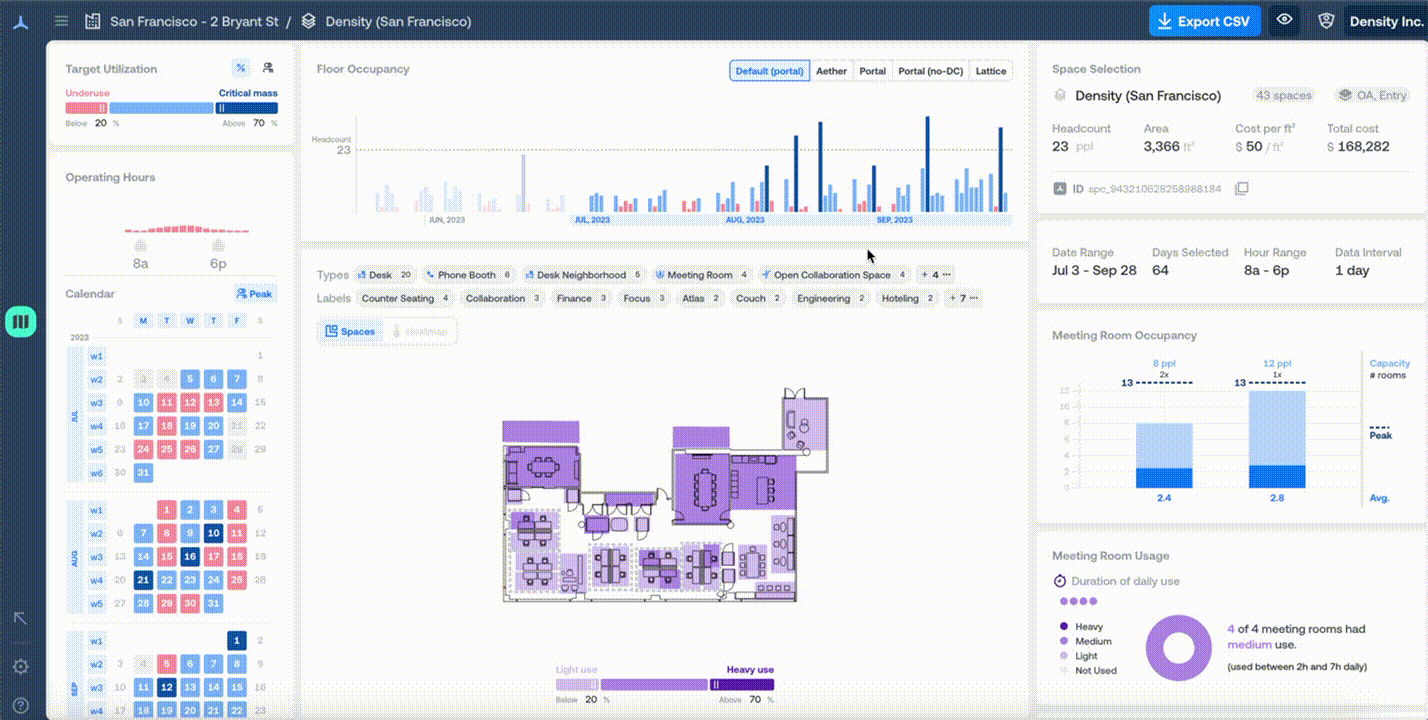Screen dimensions: 1428x720
Task: Open San Francisco - 2 Bryant St breadcrumb
Action: pos(194,21)
